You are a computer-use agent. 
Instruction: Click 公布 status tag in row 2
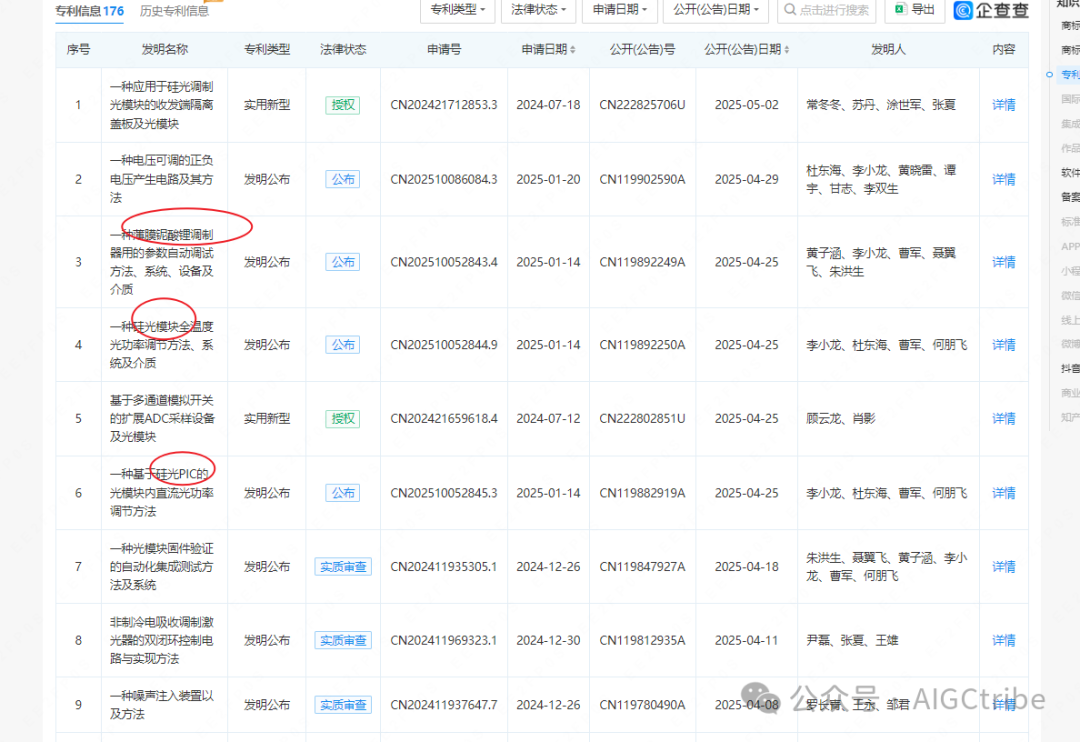(x=343, y=179)
